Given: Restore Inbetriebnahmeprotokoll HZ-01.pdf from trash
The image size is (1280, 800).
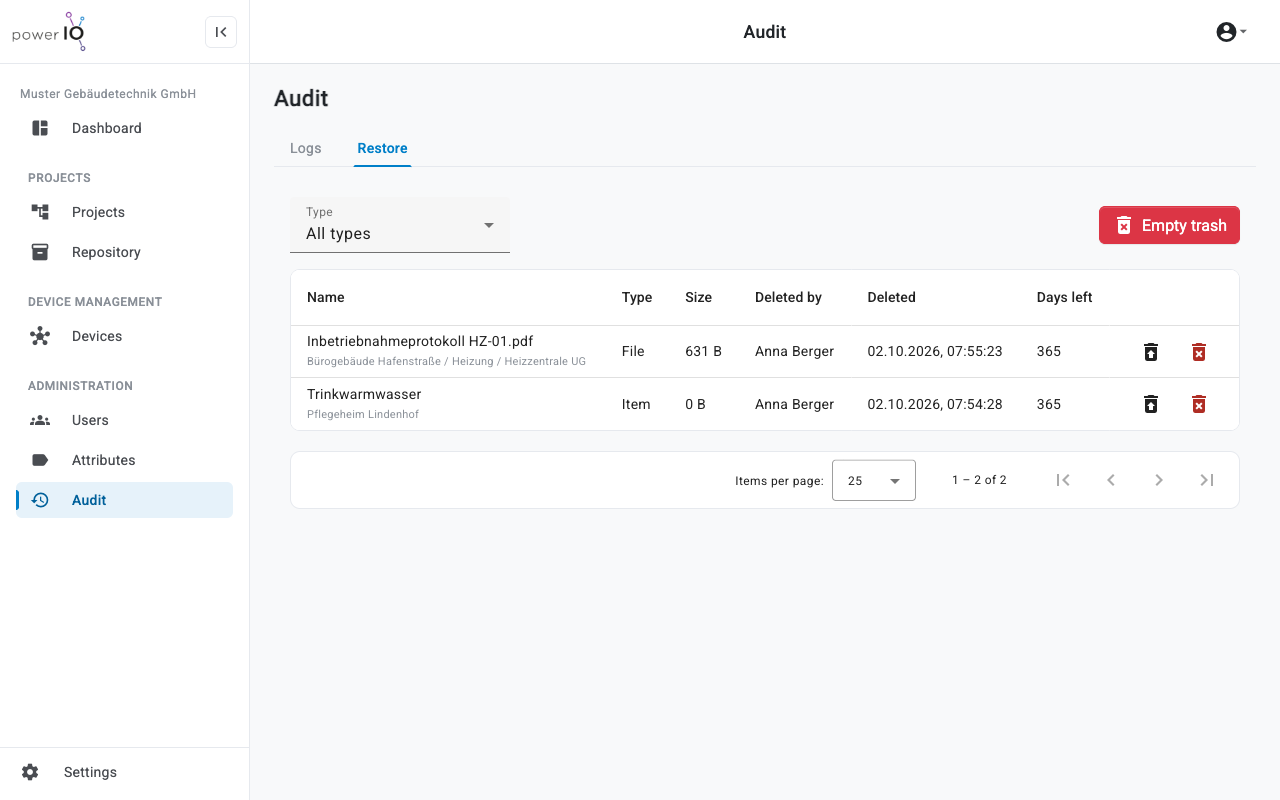Looking at the screenshot, I should [x=1151, y=352].
